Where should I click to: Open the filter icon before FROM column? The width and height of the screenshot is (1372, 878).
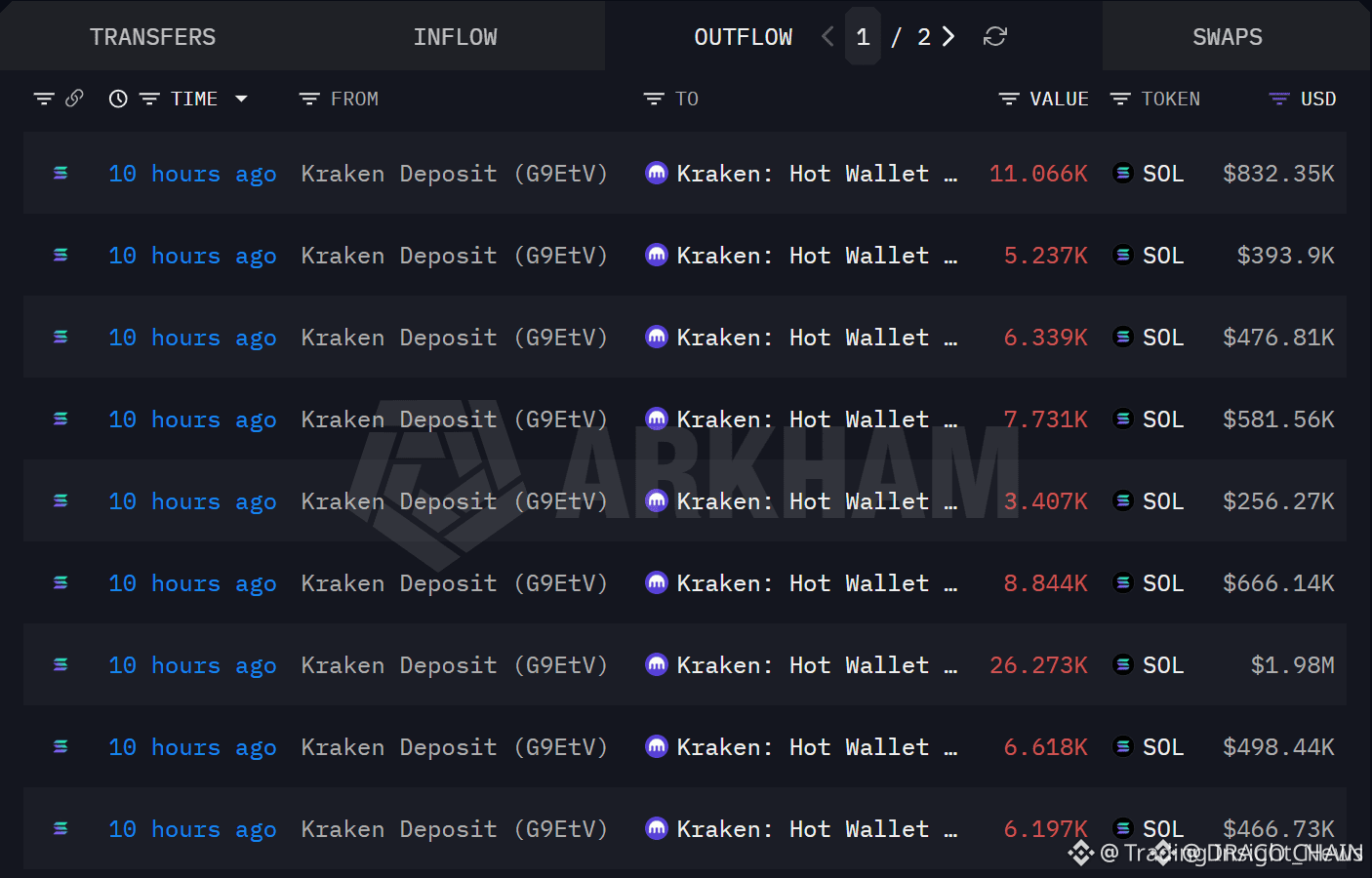point(309,99)
